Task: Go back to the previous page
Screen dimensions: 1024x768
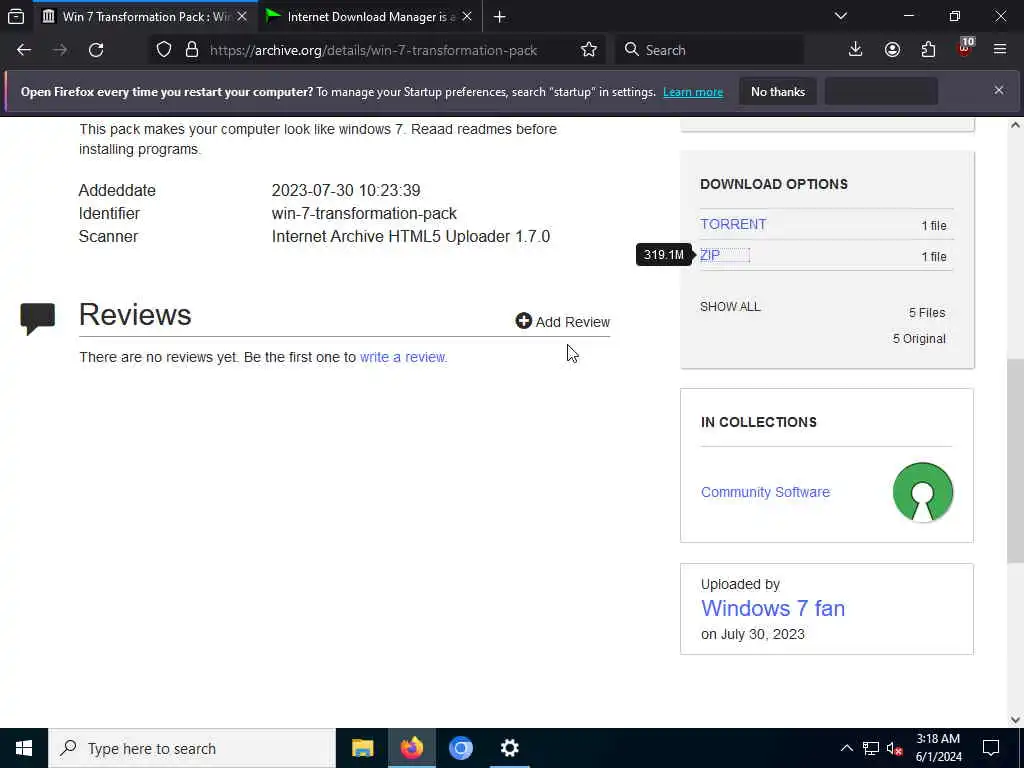Action: click(x=24, y=50)
